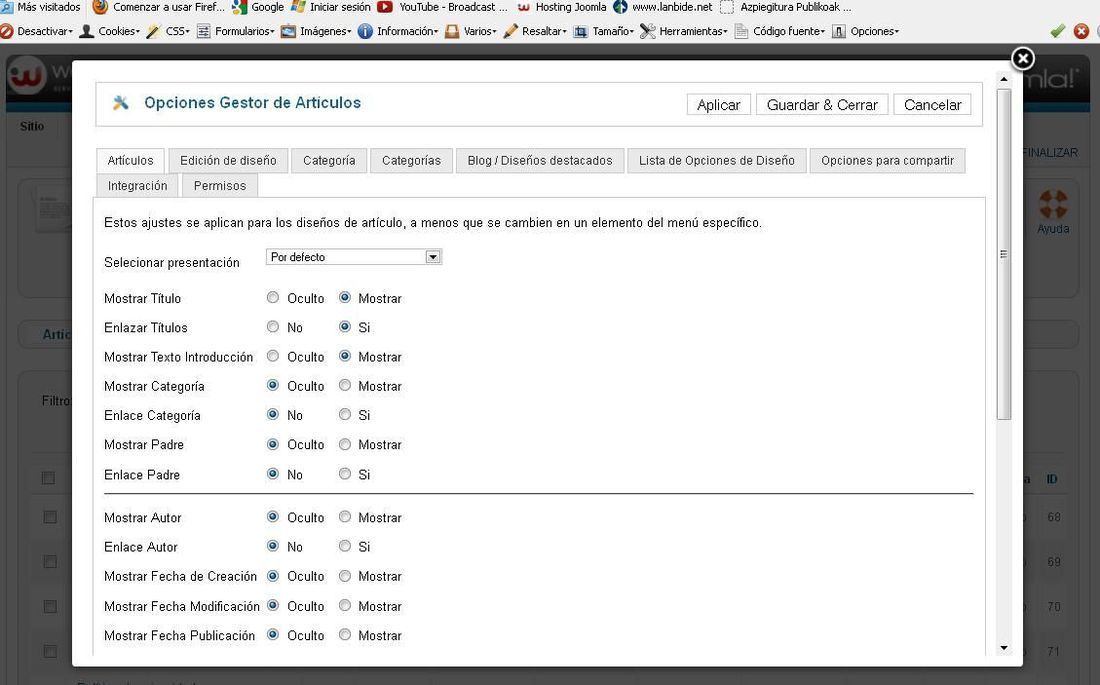This screenshot has height=685, width=1100.
Task: Open the Selecionar presentación dropdown
Action: click(x=354, y=257)
